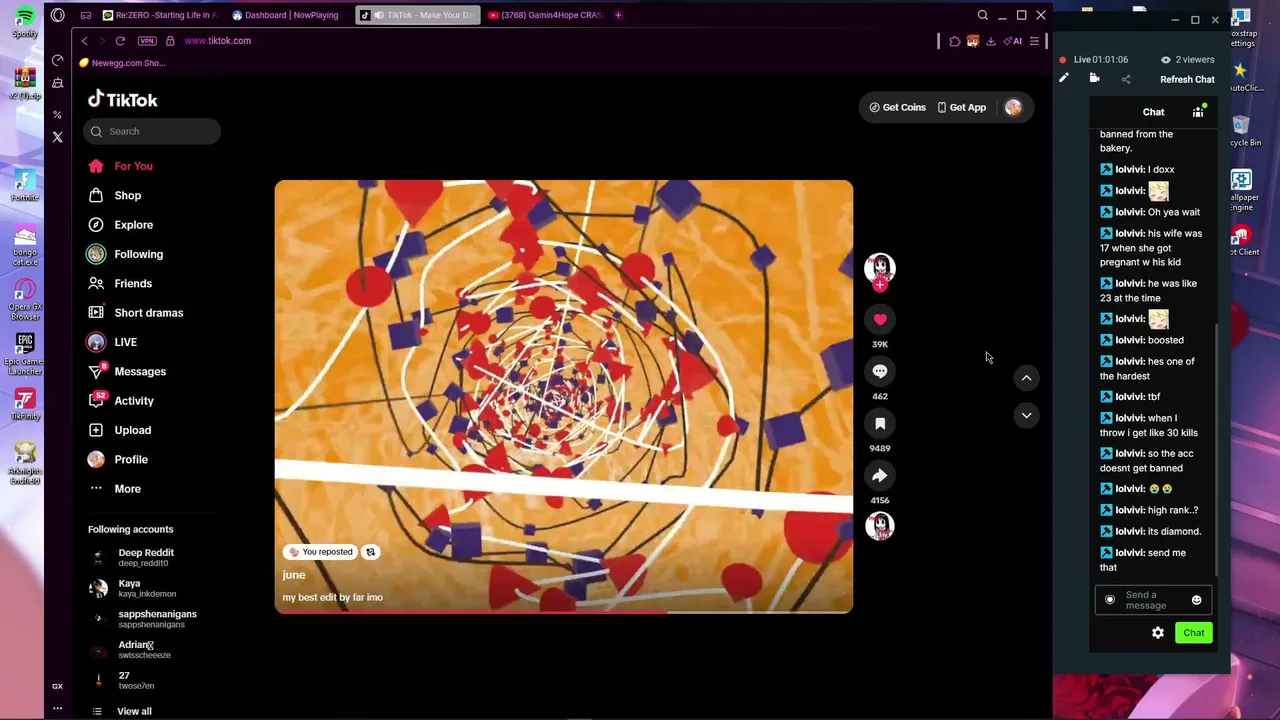Open the Newegg.com bookmark
This screenshot has width=1280, height=720.
(x=122, y=63)
